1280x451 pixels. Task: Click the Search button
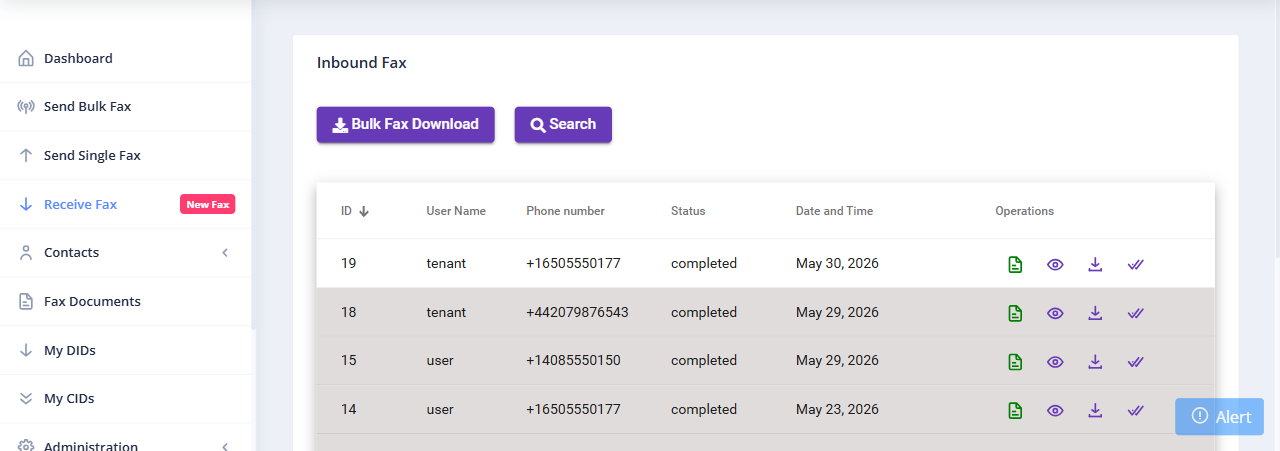point(563,125)
